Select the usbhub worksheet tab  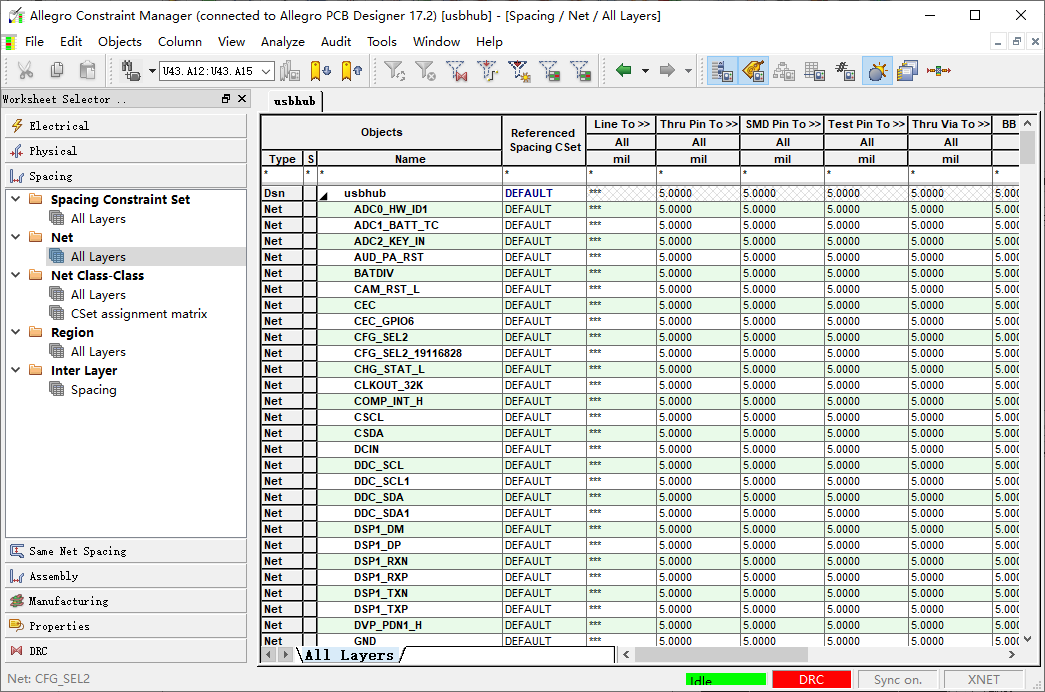[x=294, y=101]
